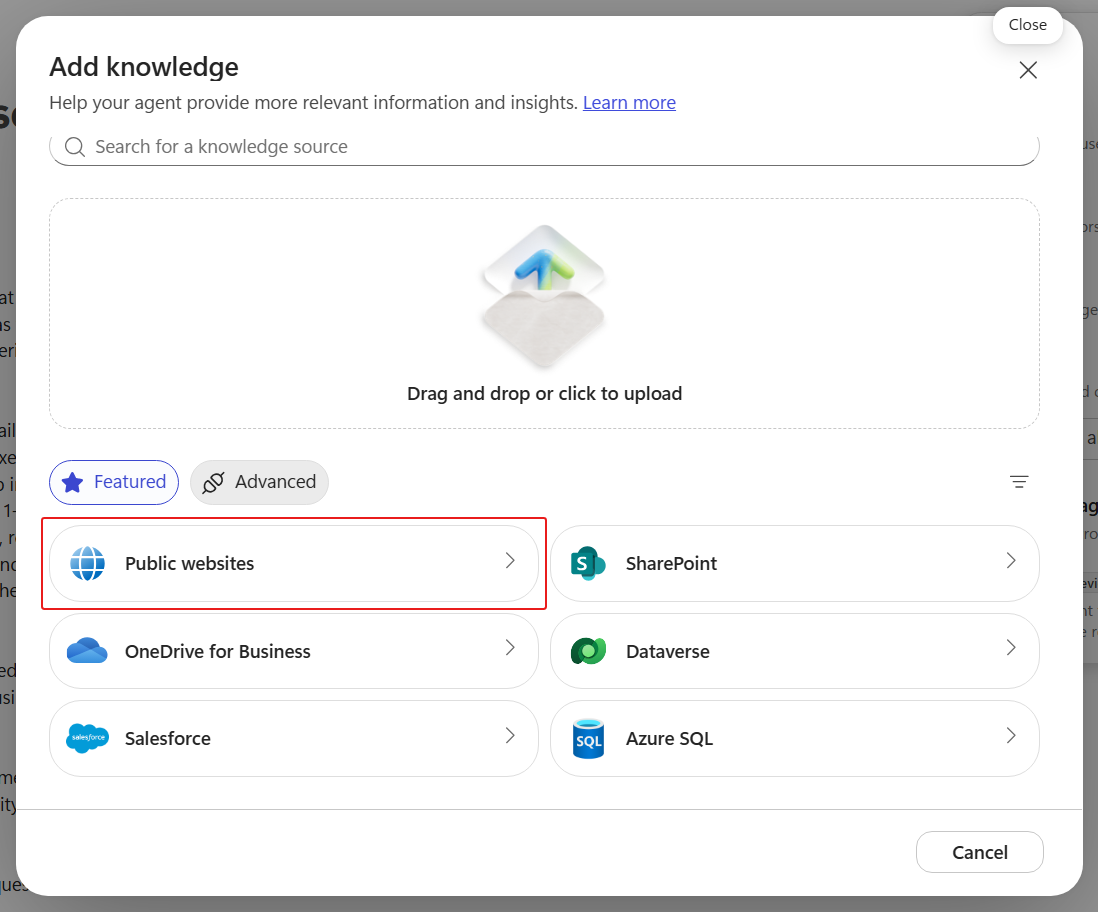Click the Dataverse logo icon
Viewport: 1098px width, 912px height.
[588, 651]
